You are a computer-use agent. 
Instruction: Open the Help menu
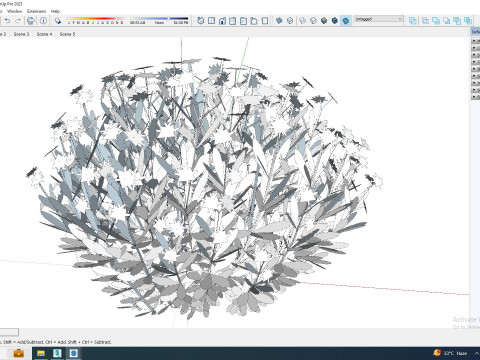point(55,11)
